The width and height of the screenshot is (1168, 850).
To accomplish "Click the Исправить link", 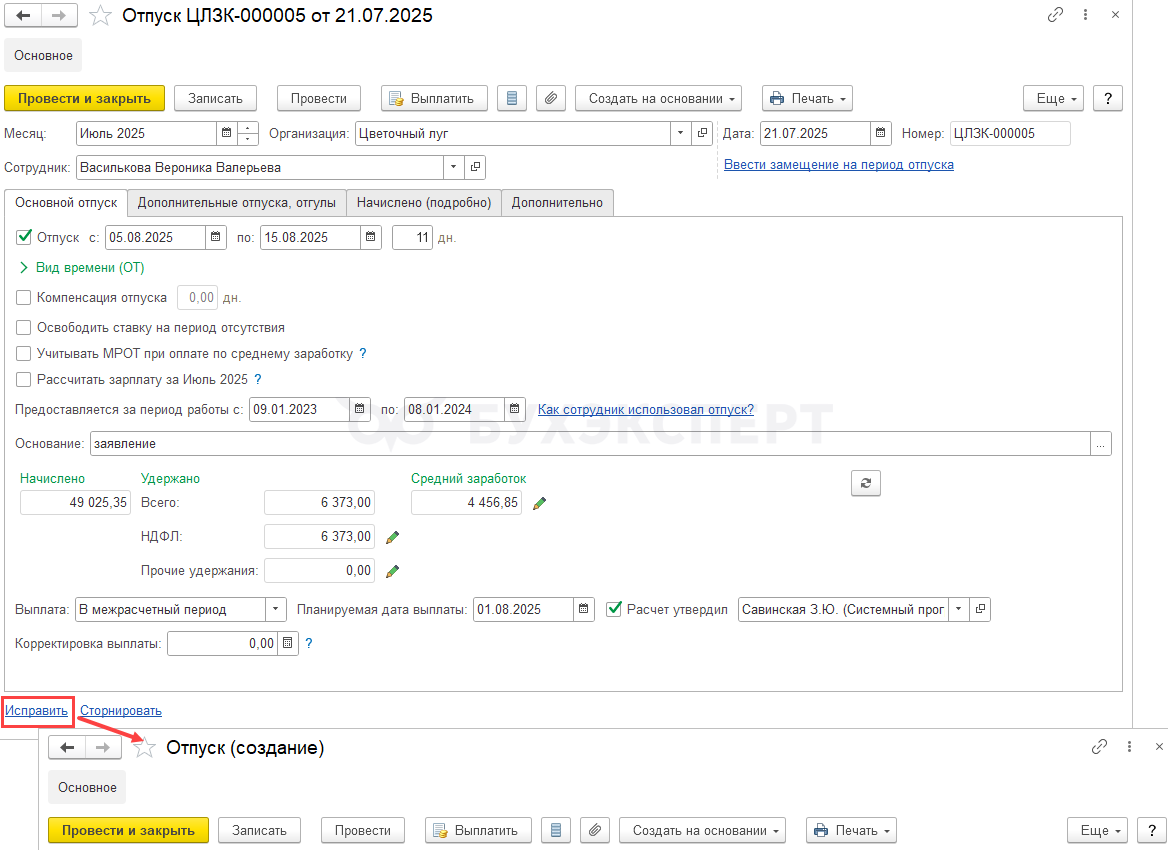I will coord(36,711).
